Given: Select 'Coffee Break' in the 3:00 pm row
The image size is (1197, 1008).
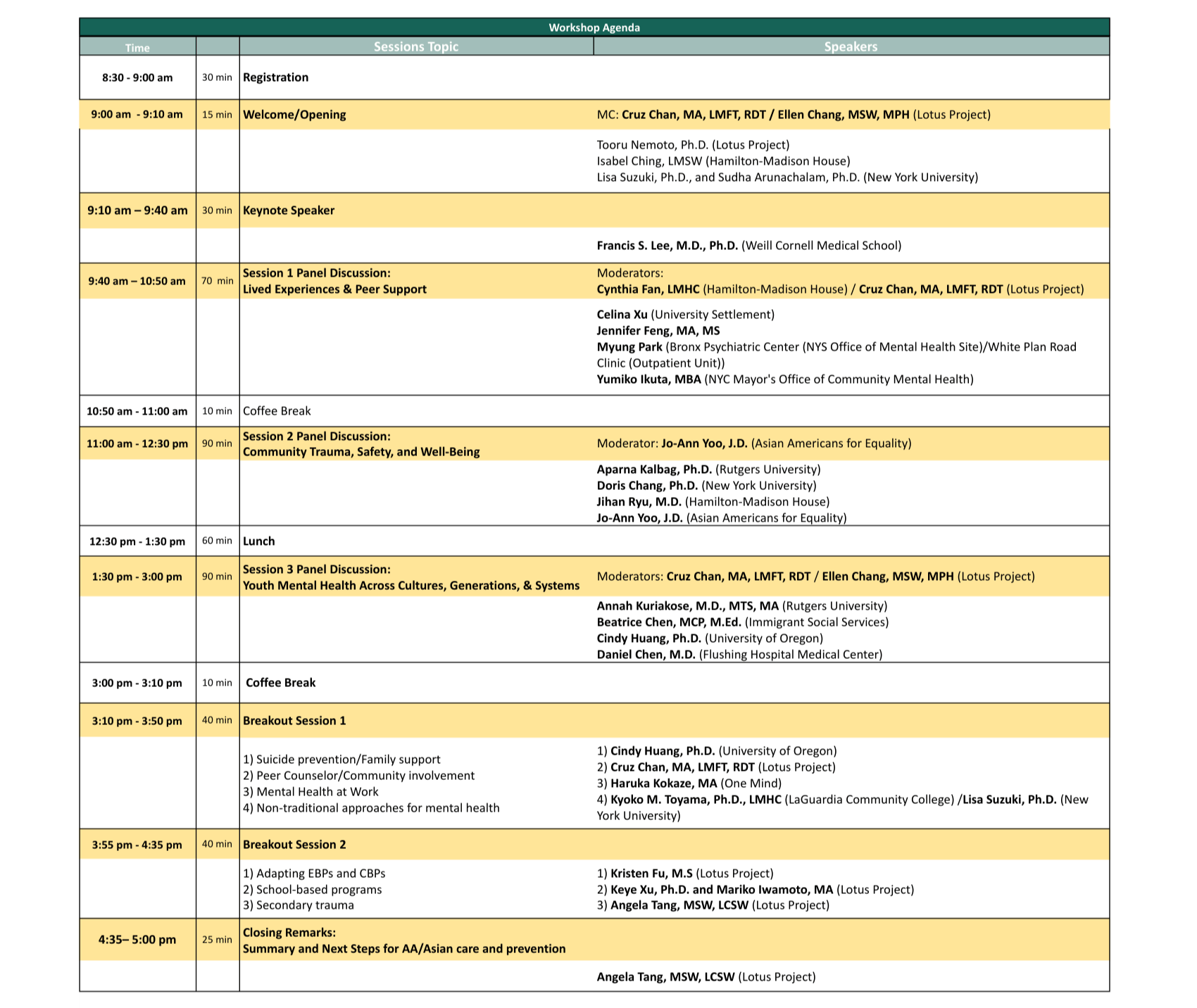Looking at the screenshot, I should tap(280, 683).
